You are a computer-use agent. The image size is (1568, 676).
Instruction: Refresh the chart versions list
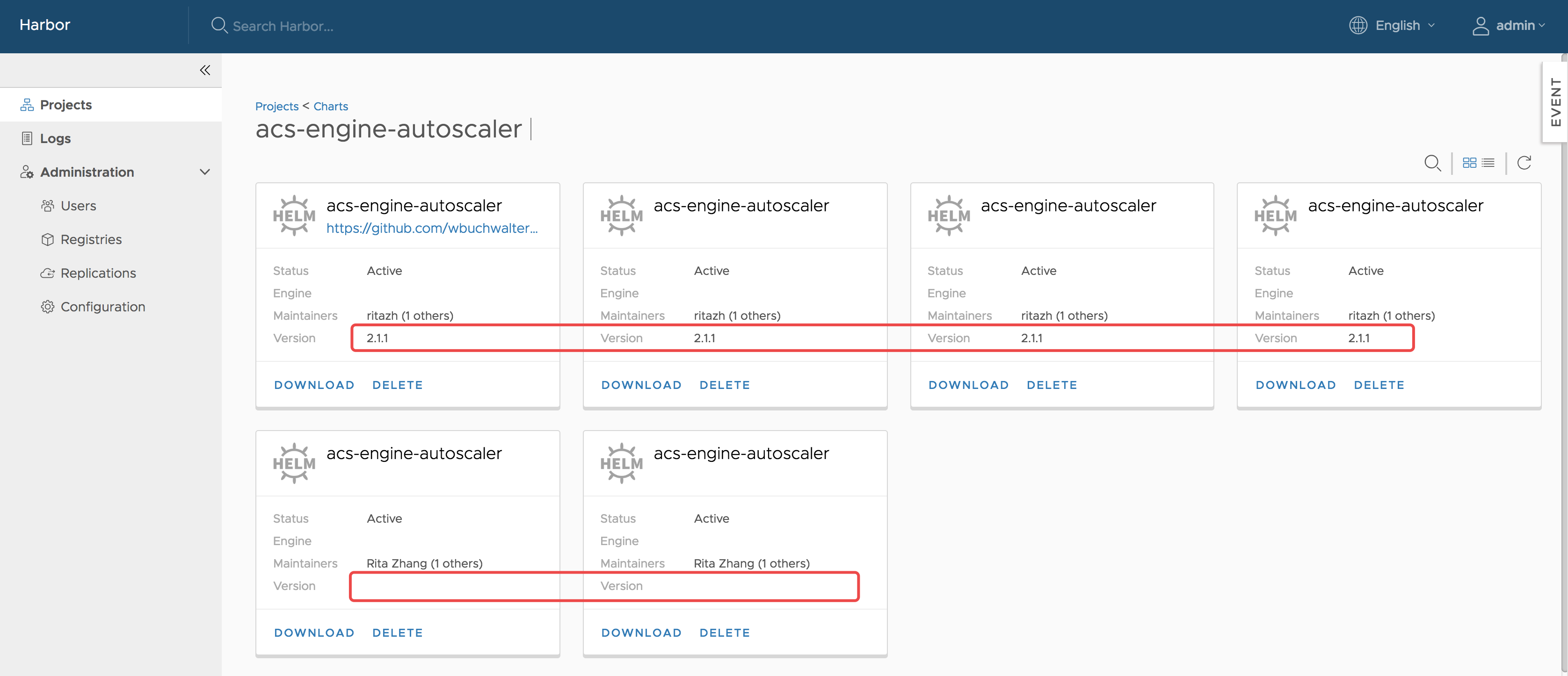(1524, 163)
